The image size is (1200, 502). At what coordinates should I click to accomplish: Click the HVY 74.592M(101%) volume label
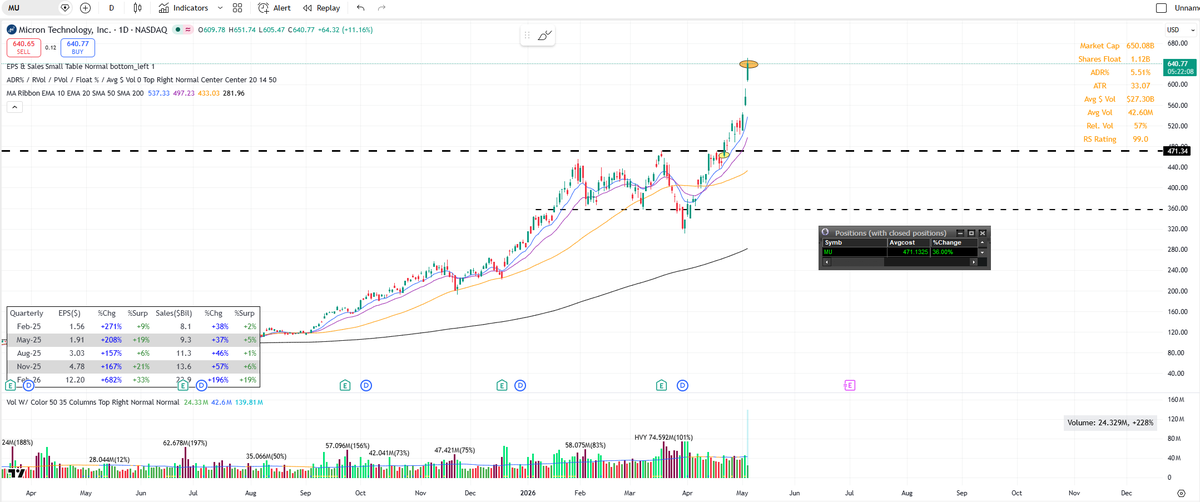[x=663, y=436]
